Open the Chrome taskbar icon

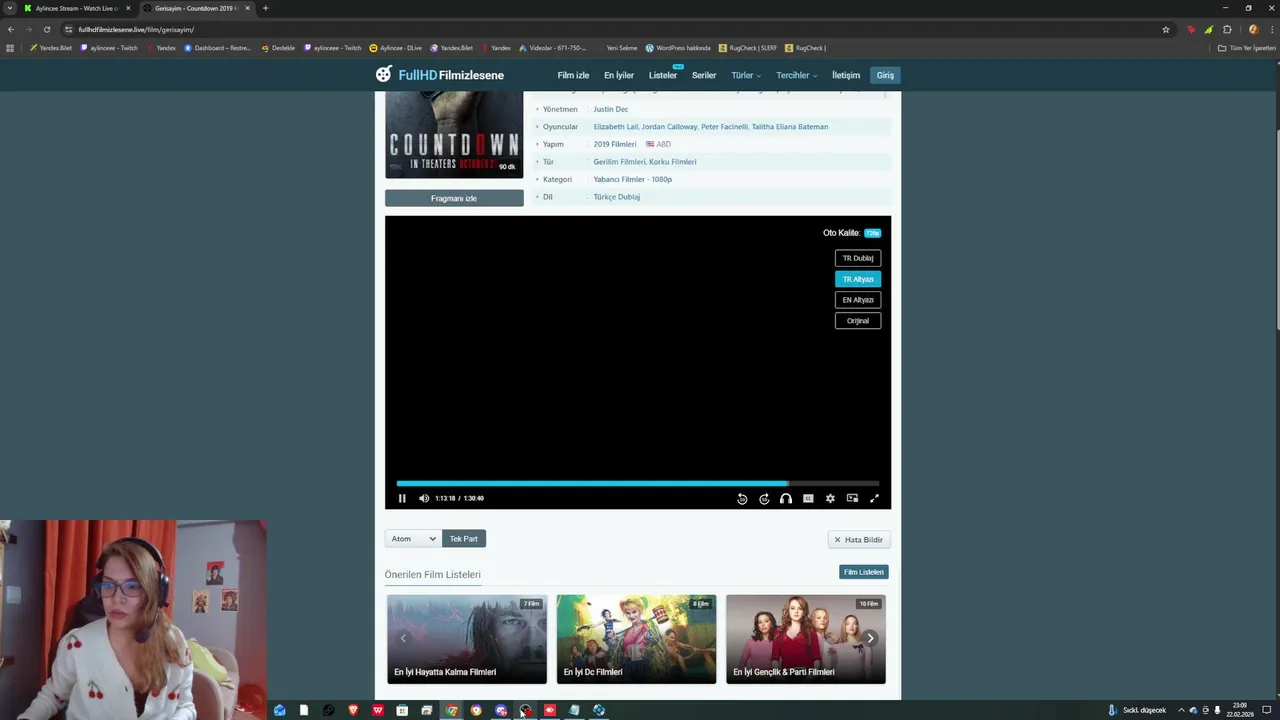(x=451, y=710)
